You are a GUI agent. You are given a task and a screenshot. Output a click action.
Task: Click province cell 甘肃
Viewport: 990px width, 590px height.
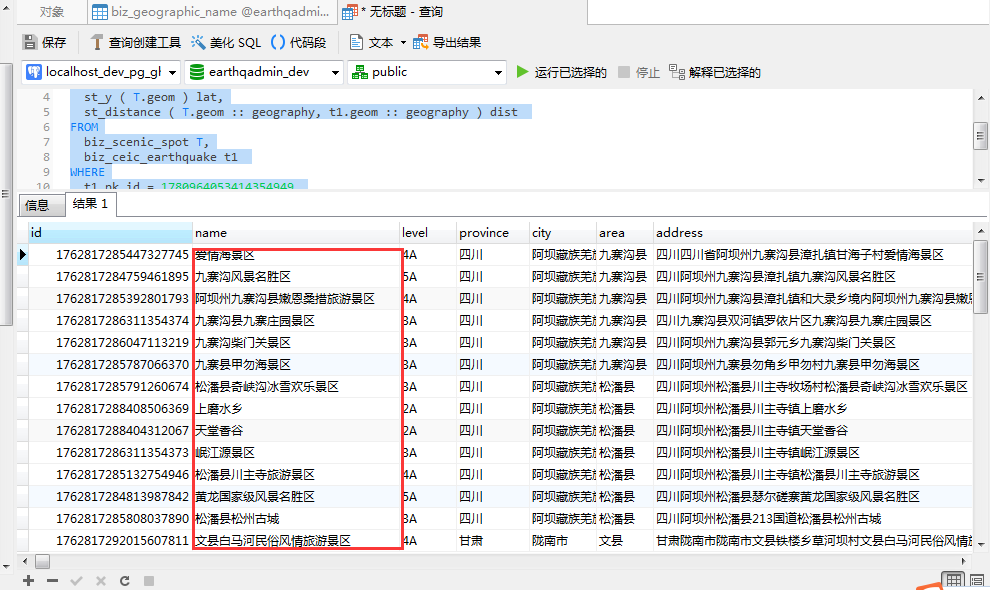[493, 541]
